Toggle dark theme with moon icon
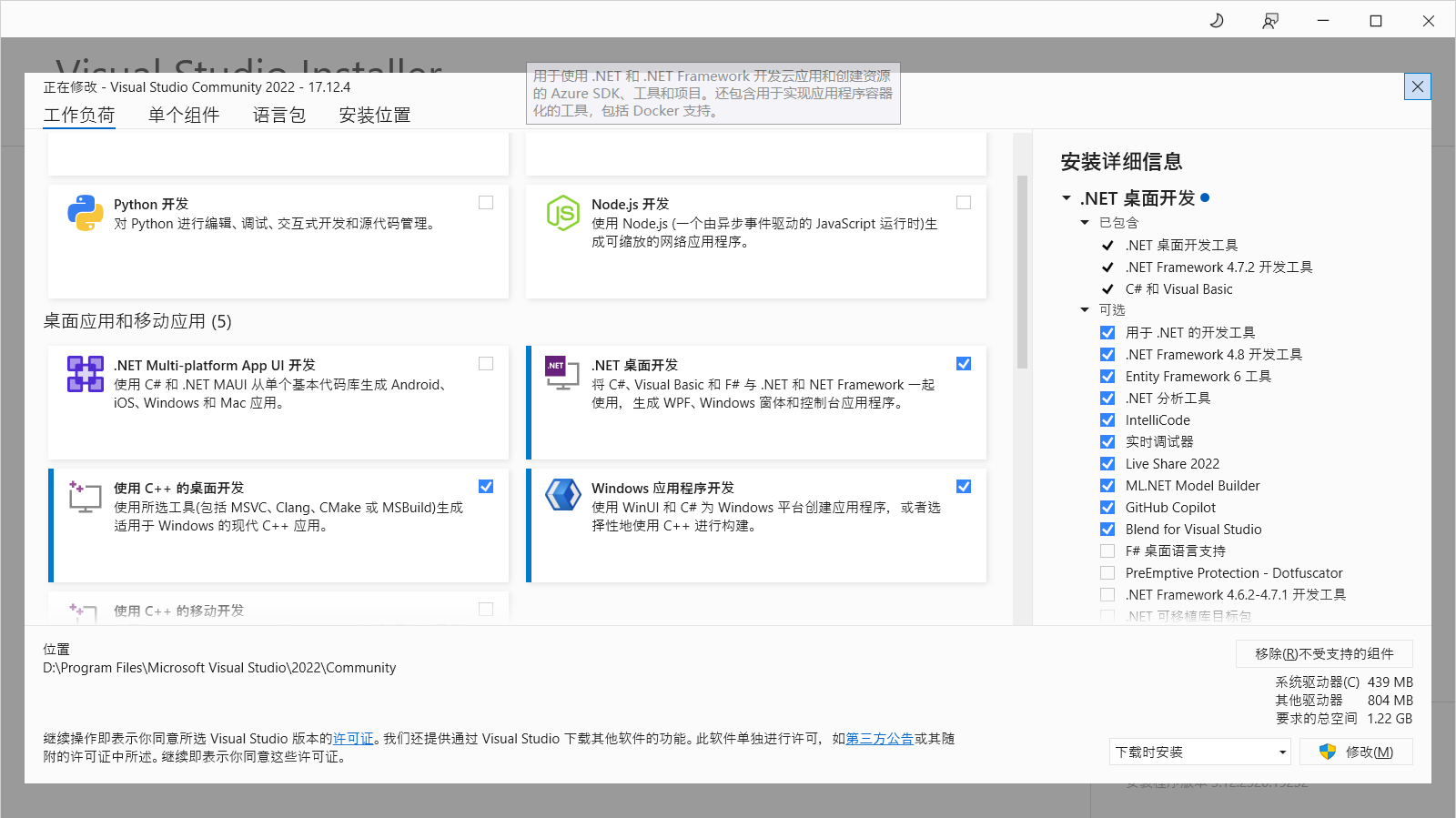The height and width of the screenshot is (818, 1456). pos(1217,20)
